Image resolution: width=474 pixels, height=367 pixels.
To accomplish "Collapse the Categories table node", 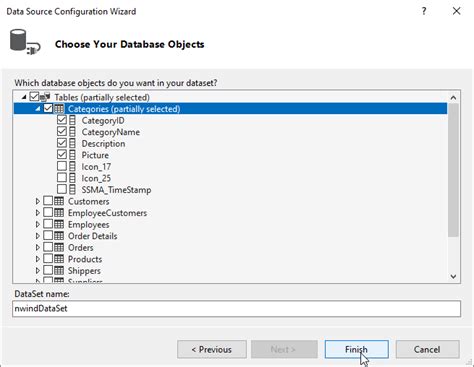I will tap(38, 109).
